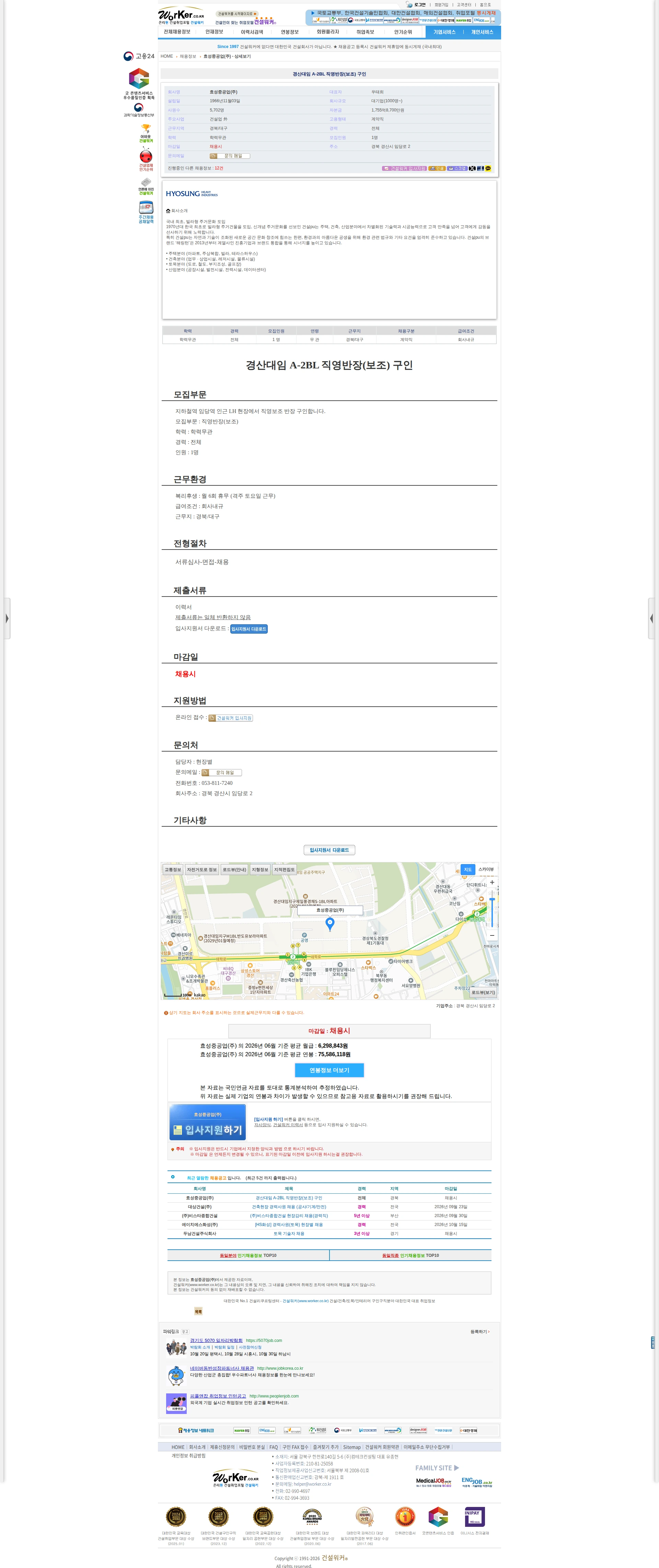Open the 로그인 link at top
The height and width of the screenshot is (1568, 659).
tap(420, 5)
